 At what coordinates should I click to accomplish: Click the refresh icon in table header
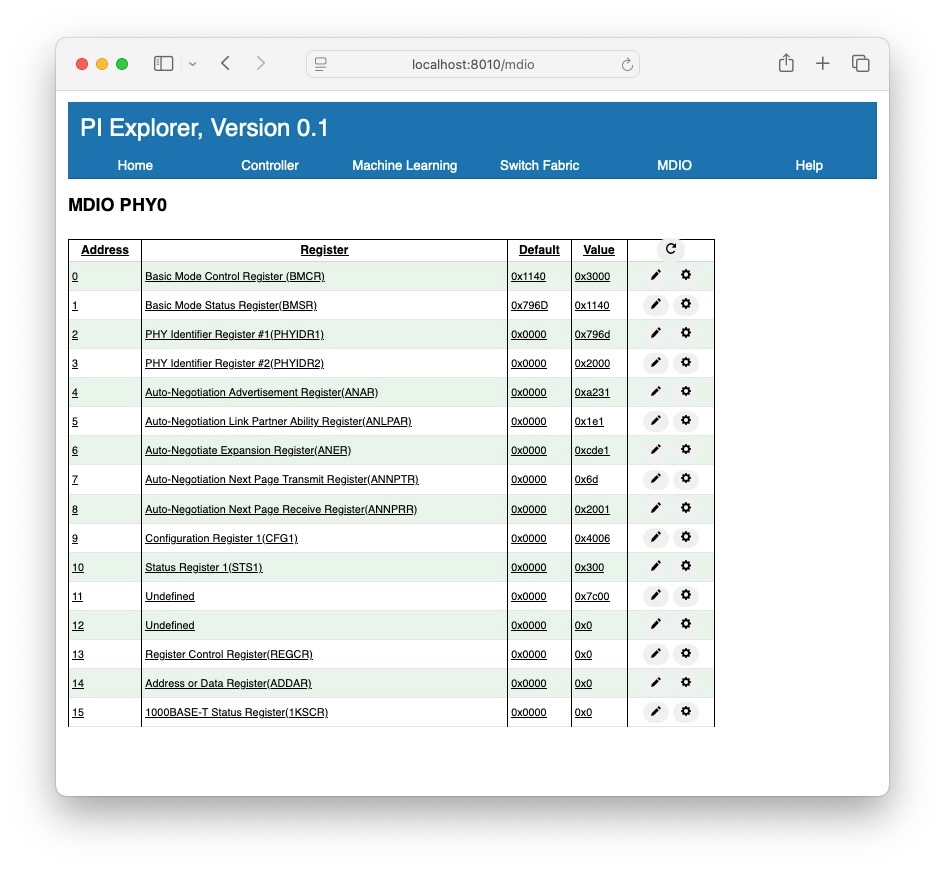(x=670, y=249)
